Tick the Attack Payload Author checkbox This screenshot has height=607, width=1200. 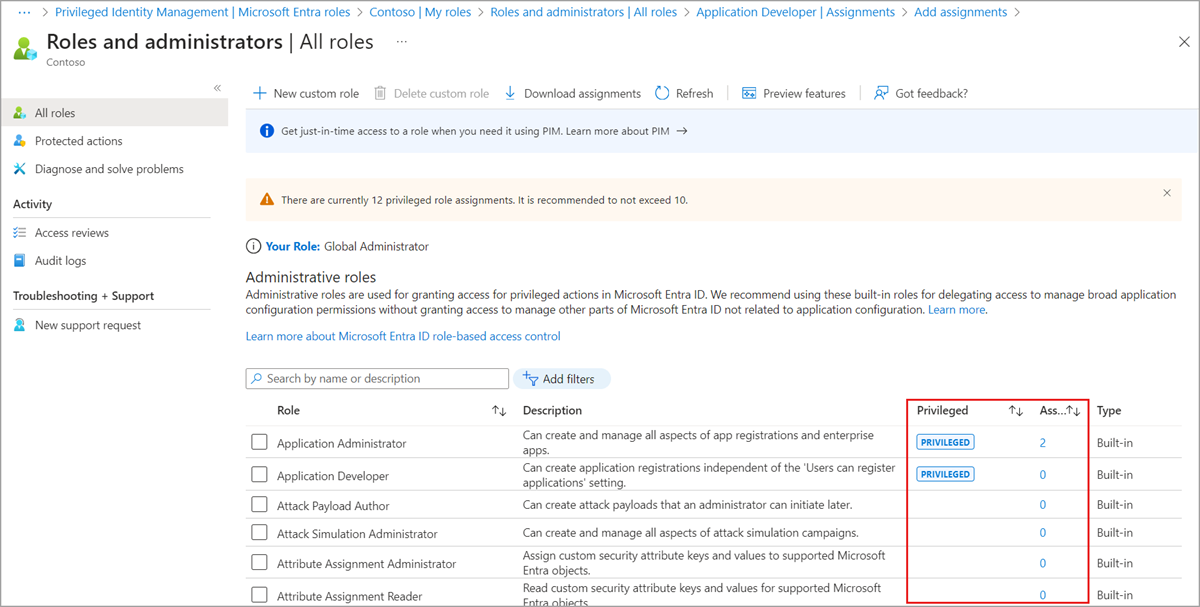pos(260,505)
